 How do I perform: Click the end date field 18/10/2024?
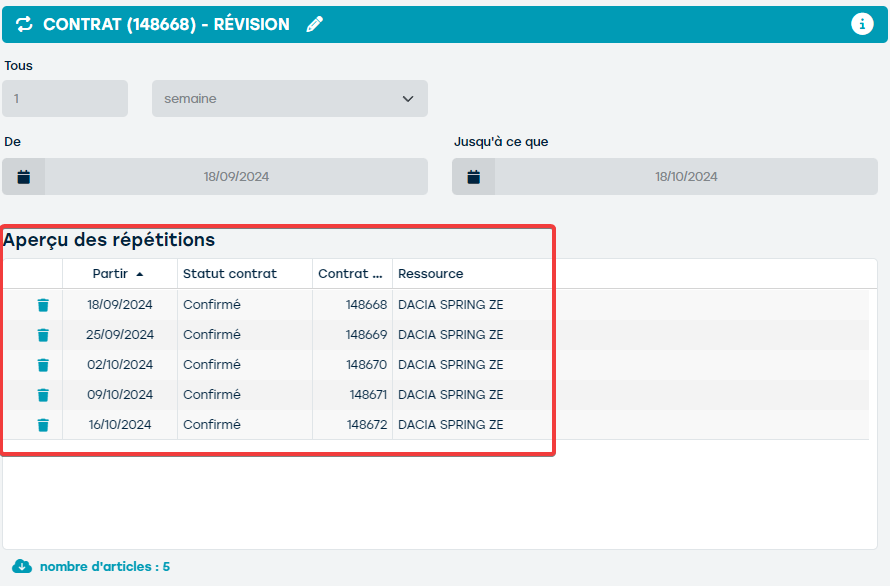pos(686,177)
